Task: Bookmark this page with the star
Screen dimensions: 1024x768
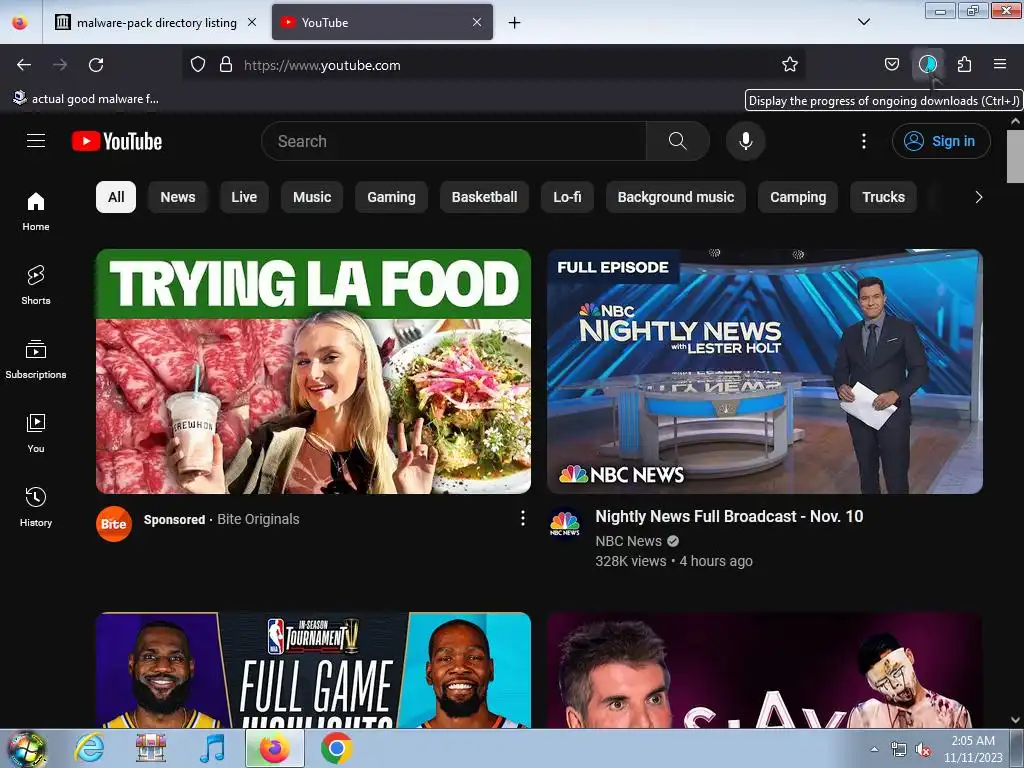Action: 790,65
